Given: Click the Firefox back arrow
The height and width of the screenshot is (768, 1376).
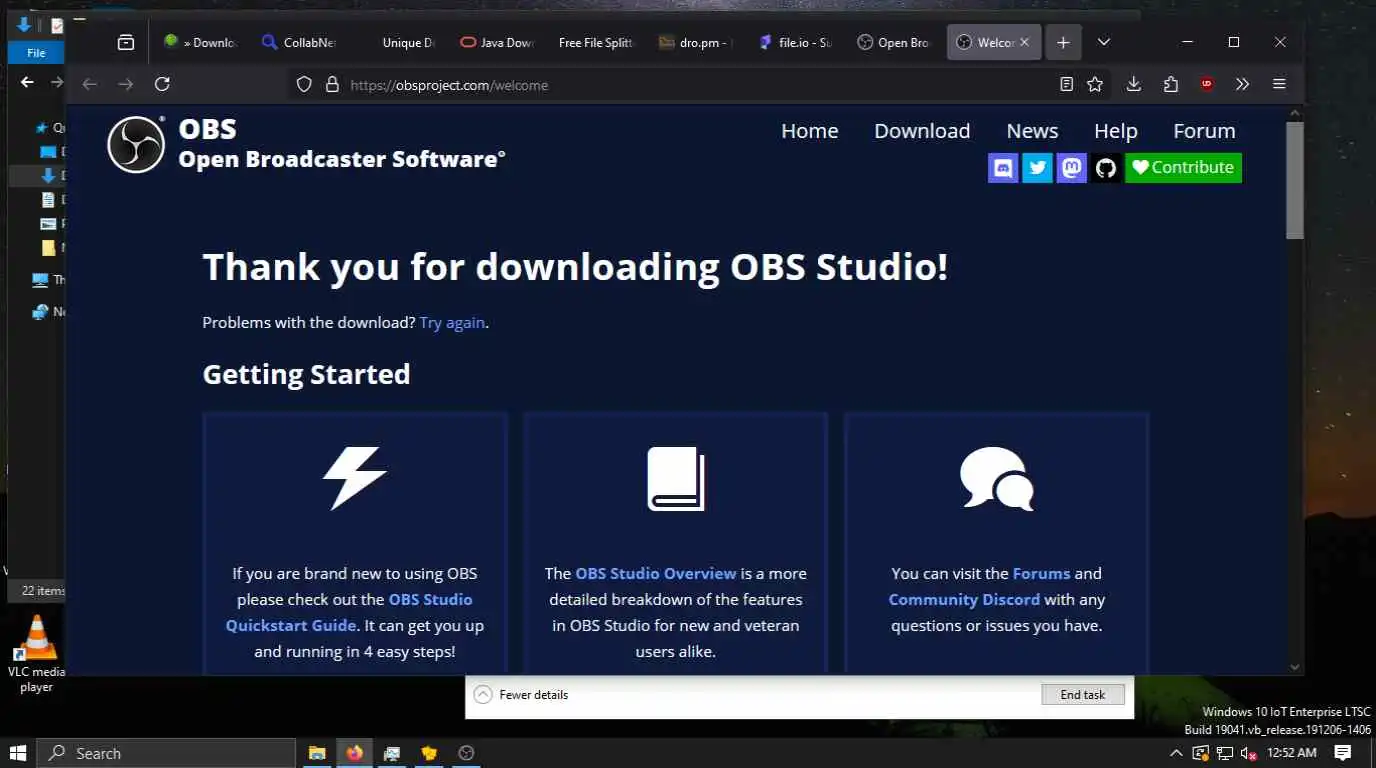Looking at the screenshot, I should (x=90, y=85).
